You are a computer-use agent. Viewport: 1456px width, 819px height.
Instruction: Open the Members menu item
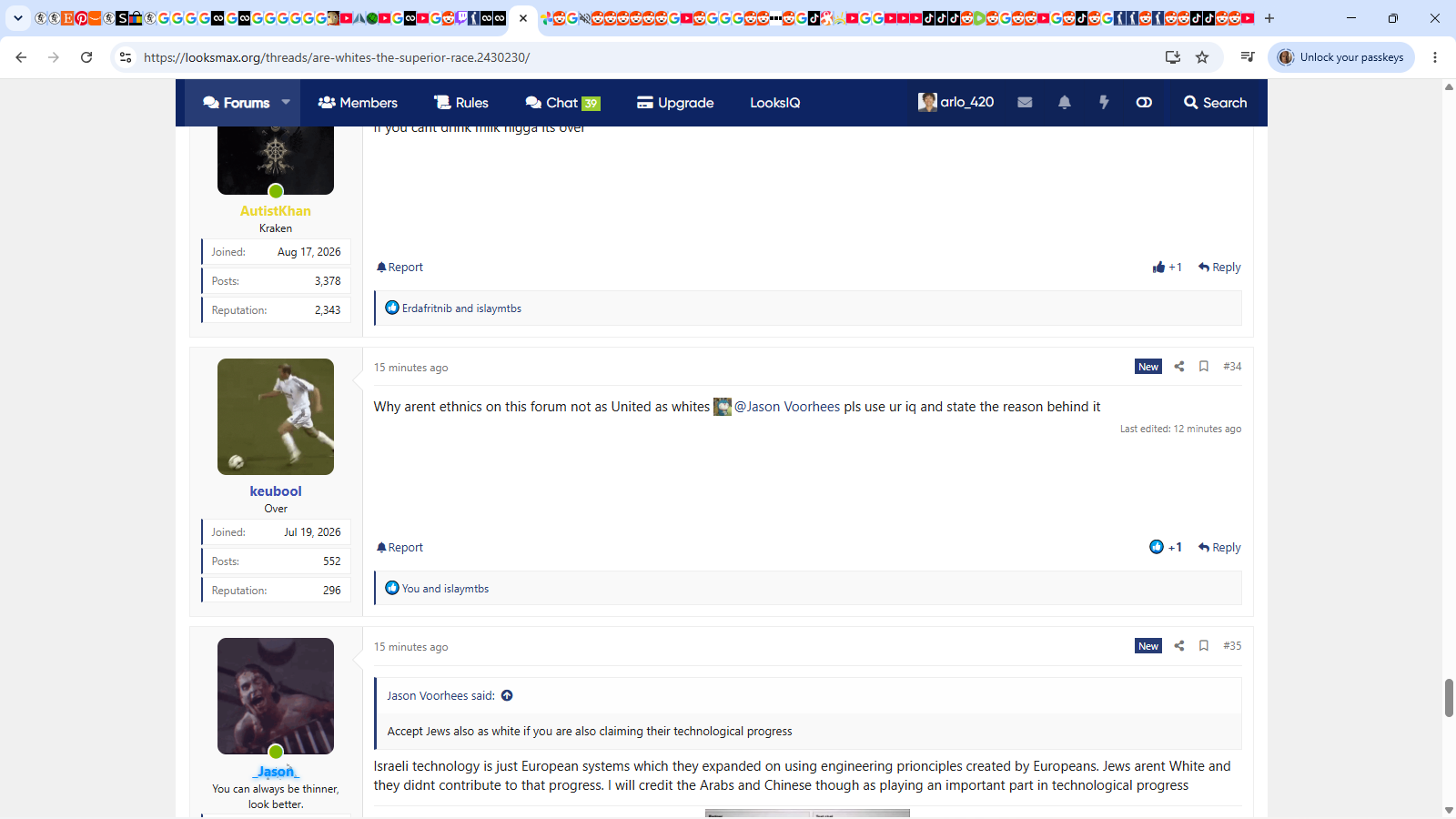point(358,103)
